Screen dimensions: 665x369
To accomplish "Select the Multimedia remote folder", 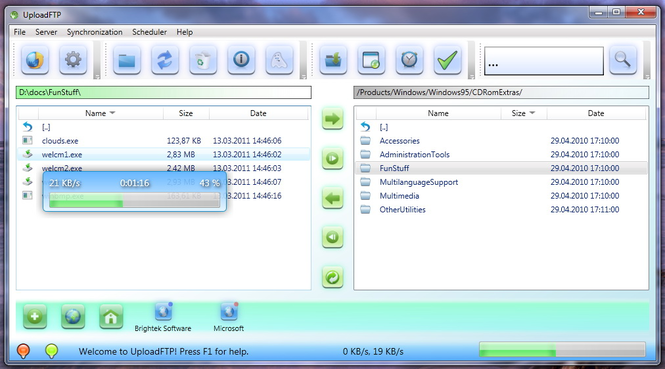I will click(x=501, y=196).
